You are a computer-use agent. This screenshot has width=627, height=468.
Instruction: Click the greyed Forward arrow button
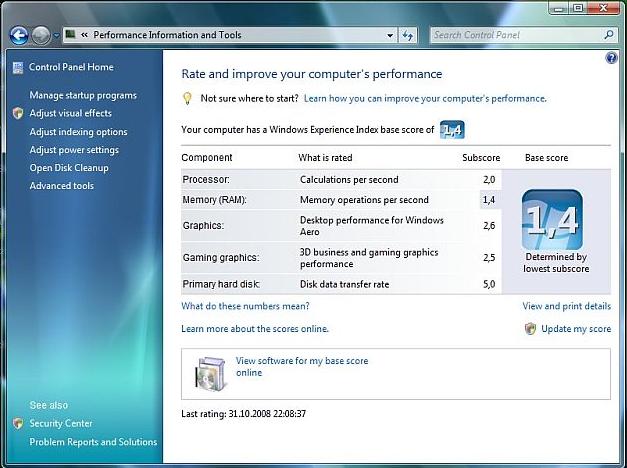click(41, 36)
